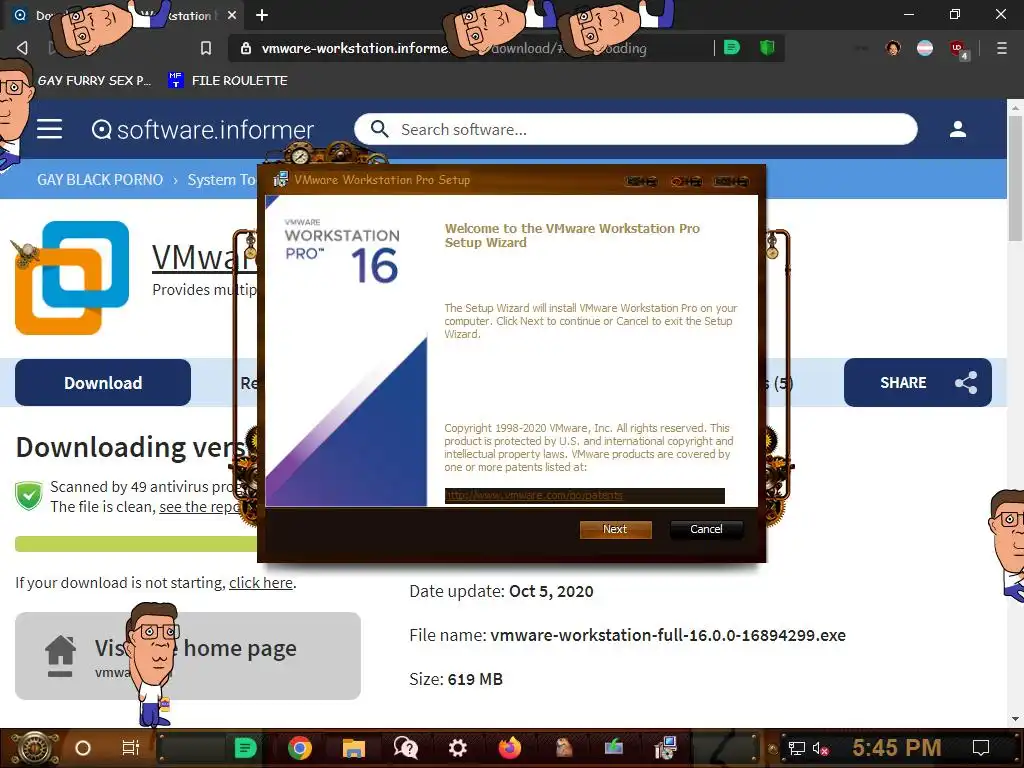Click the green download progress bar
The height and width of the screenshot is (768, 1024).
[x=136, y=544]
